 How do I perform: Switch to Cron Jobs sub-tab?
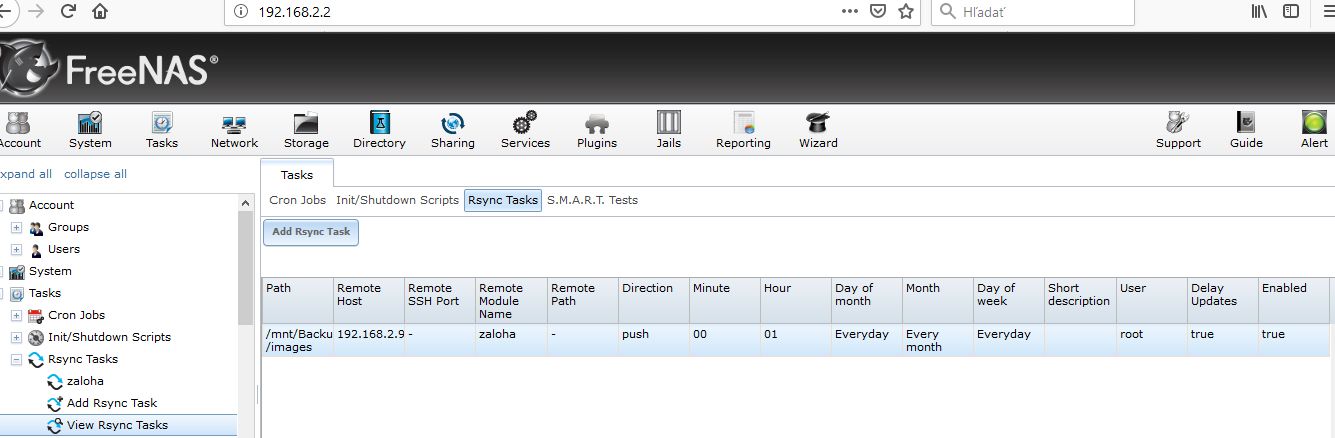coord(297,200)
